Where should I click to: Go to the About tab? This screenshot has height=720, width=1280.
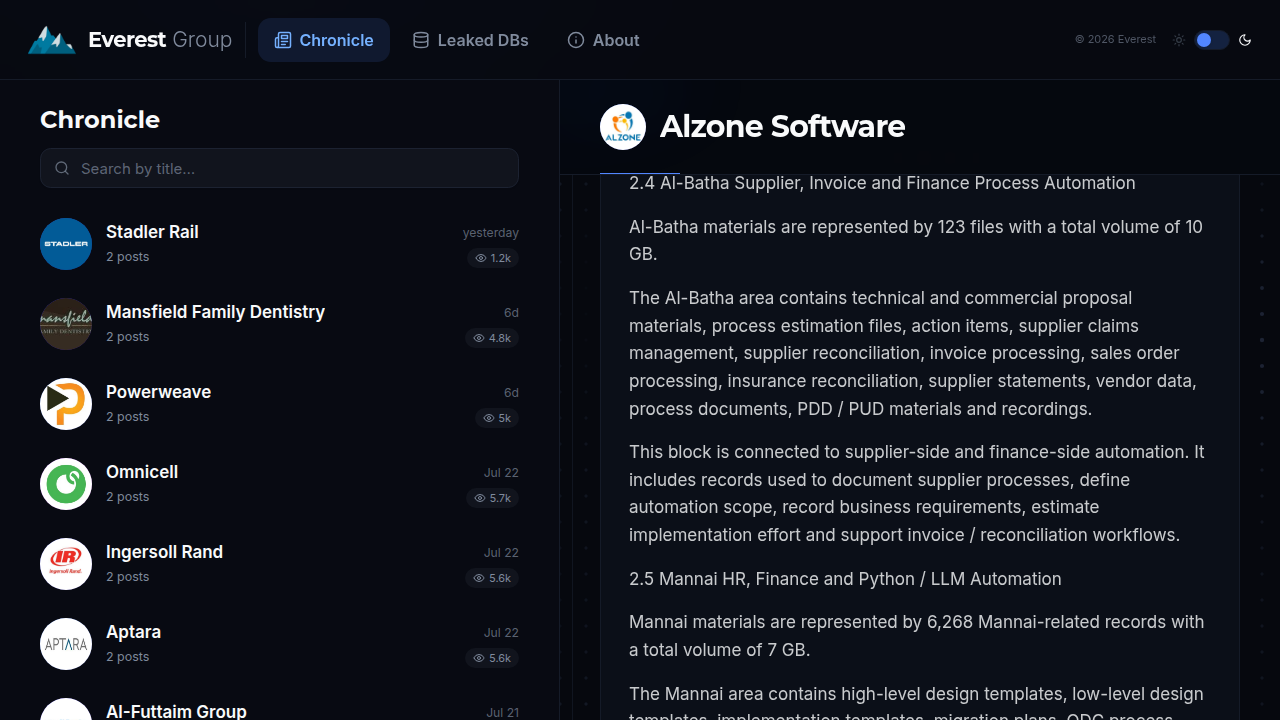coord(604,40)
